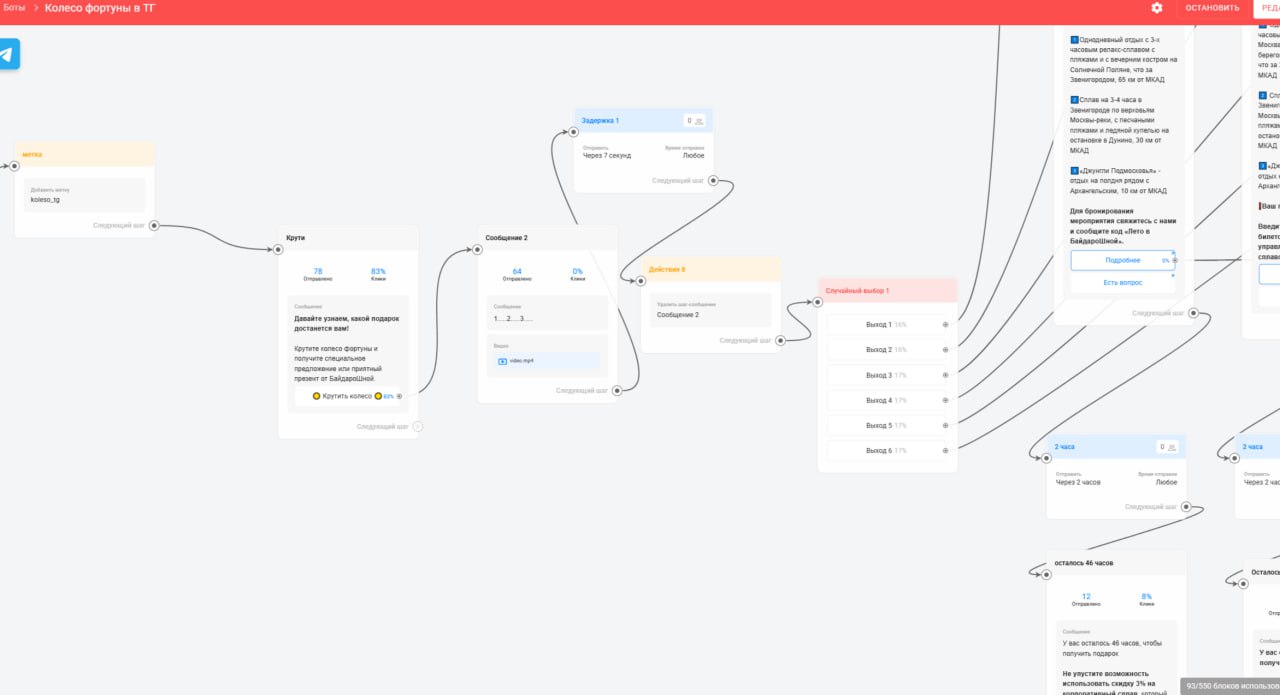Screen dimensions: 1280x695
Task: Click the 78 Отправлено statistic in Крути
Action: [x=318, y=274]
